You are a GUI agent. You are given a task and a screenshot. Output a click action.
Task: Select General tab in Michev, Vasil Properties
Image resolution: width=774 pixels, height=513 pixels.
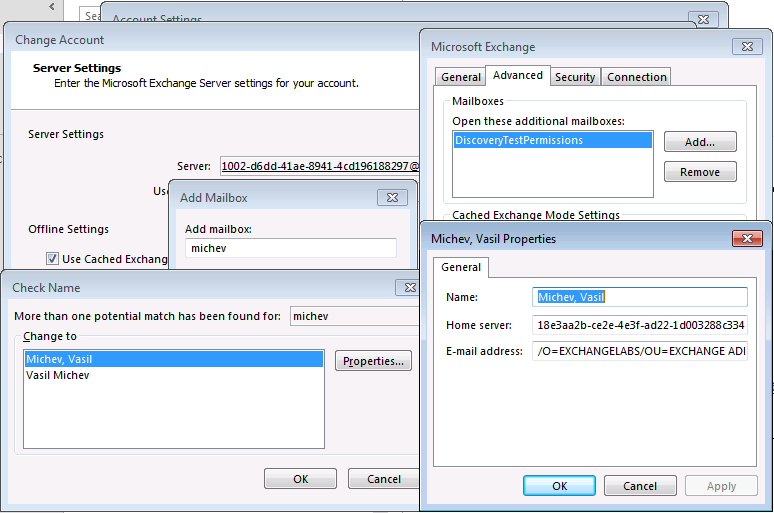click(x=461, y=267)
